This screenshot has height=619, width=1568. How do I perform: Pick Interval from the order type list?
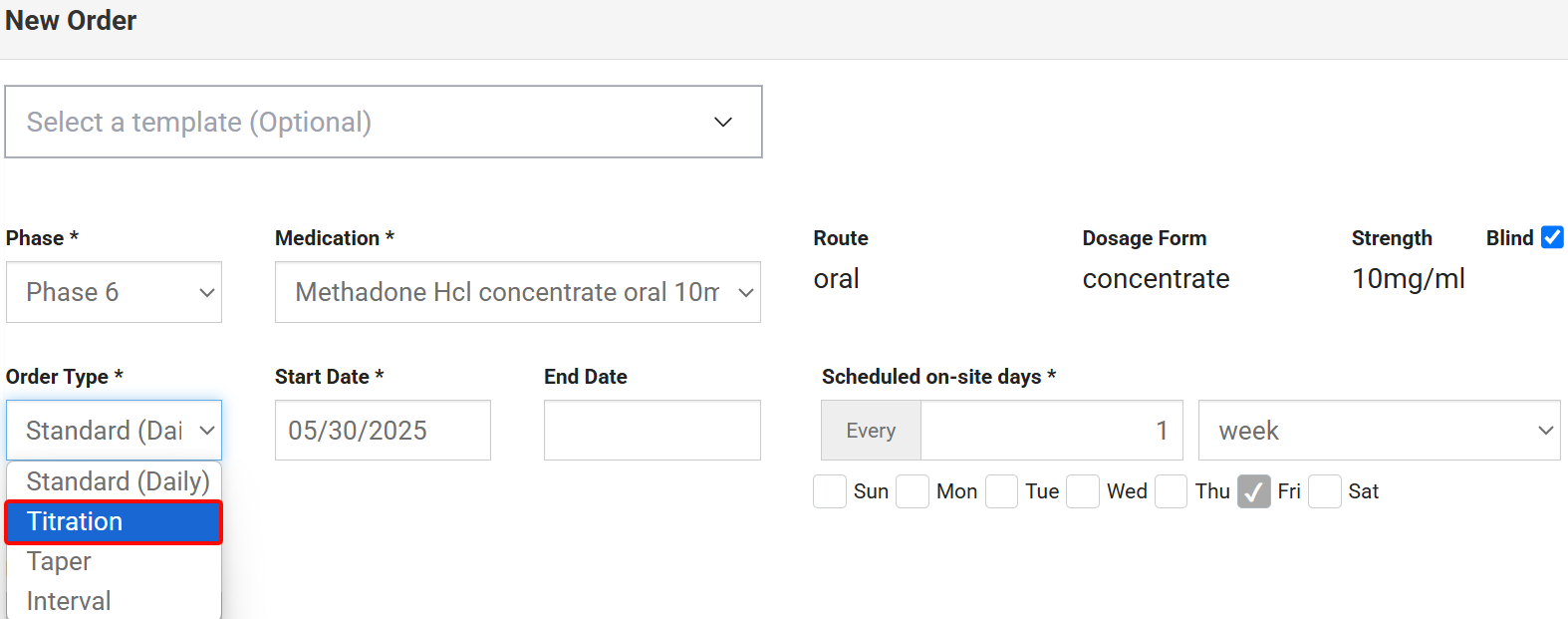tap(114, 601)
